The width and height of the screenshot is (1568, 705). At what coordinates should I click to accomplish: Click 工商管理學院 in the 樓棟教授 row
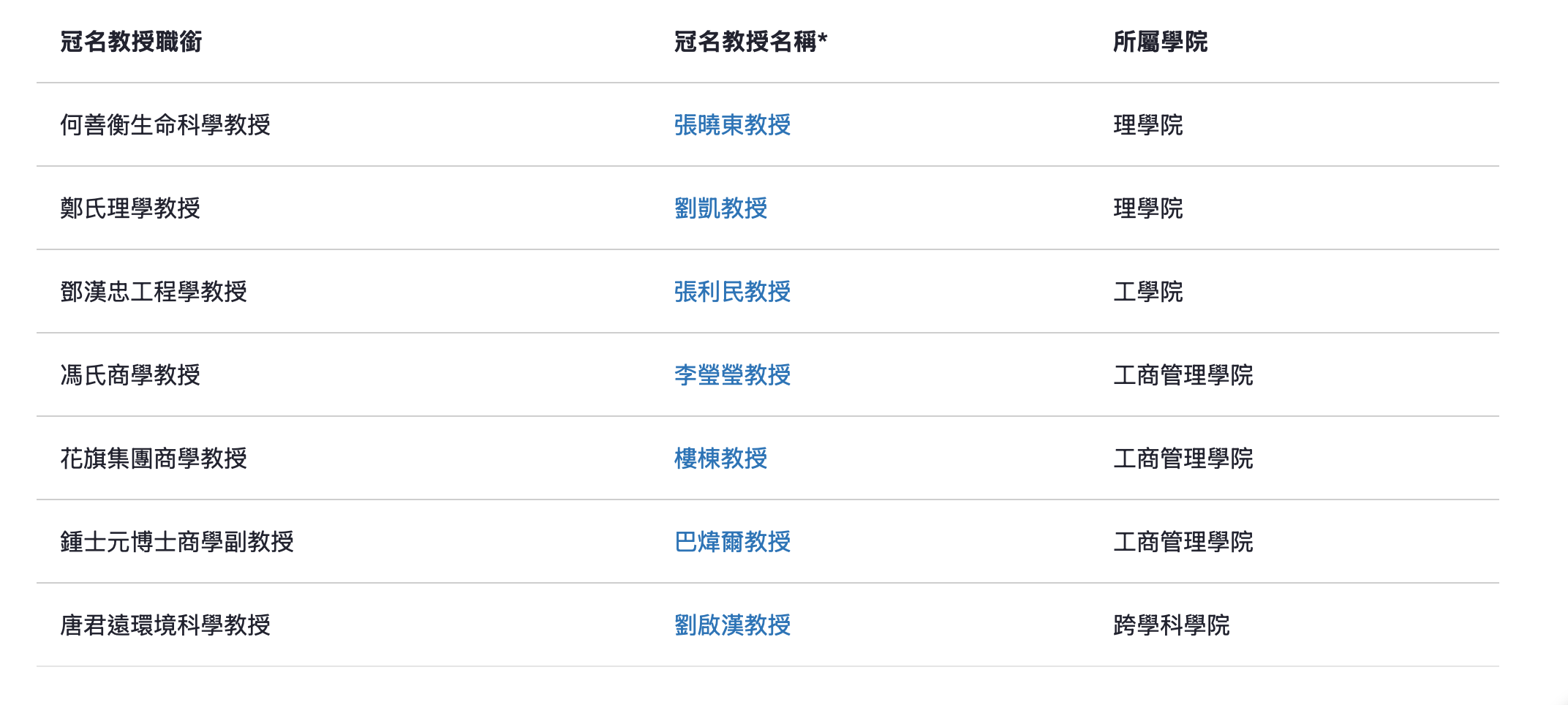coord(1183,459)
